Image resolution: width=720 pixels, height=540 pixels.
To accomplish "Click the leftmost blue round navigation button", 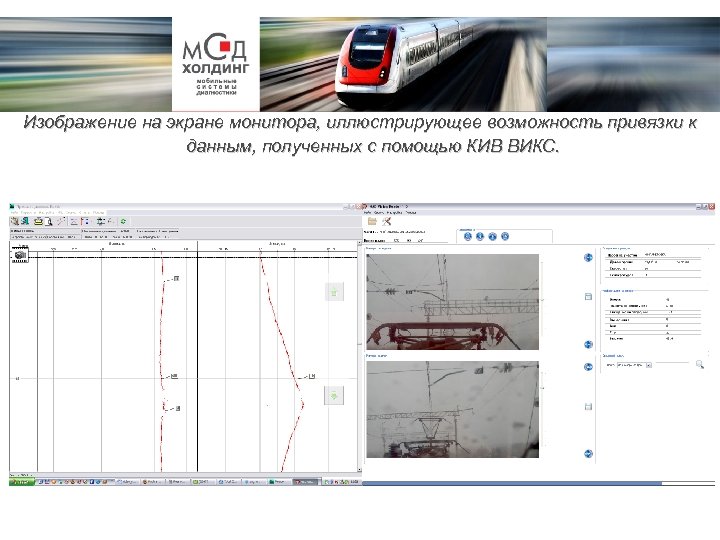I will pyautogui.click(x=467, y=236).
